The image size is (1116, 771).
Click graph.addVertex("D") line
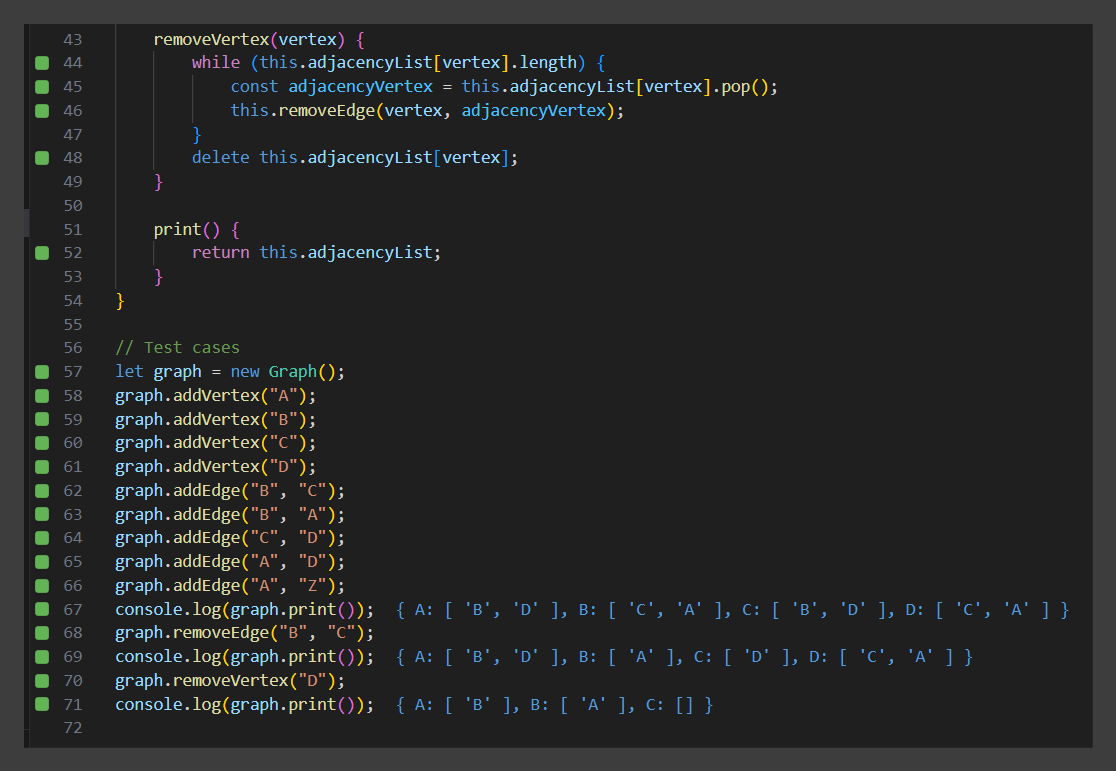pos(216,466)
